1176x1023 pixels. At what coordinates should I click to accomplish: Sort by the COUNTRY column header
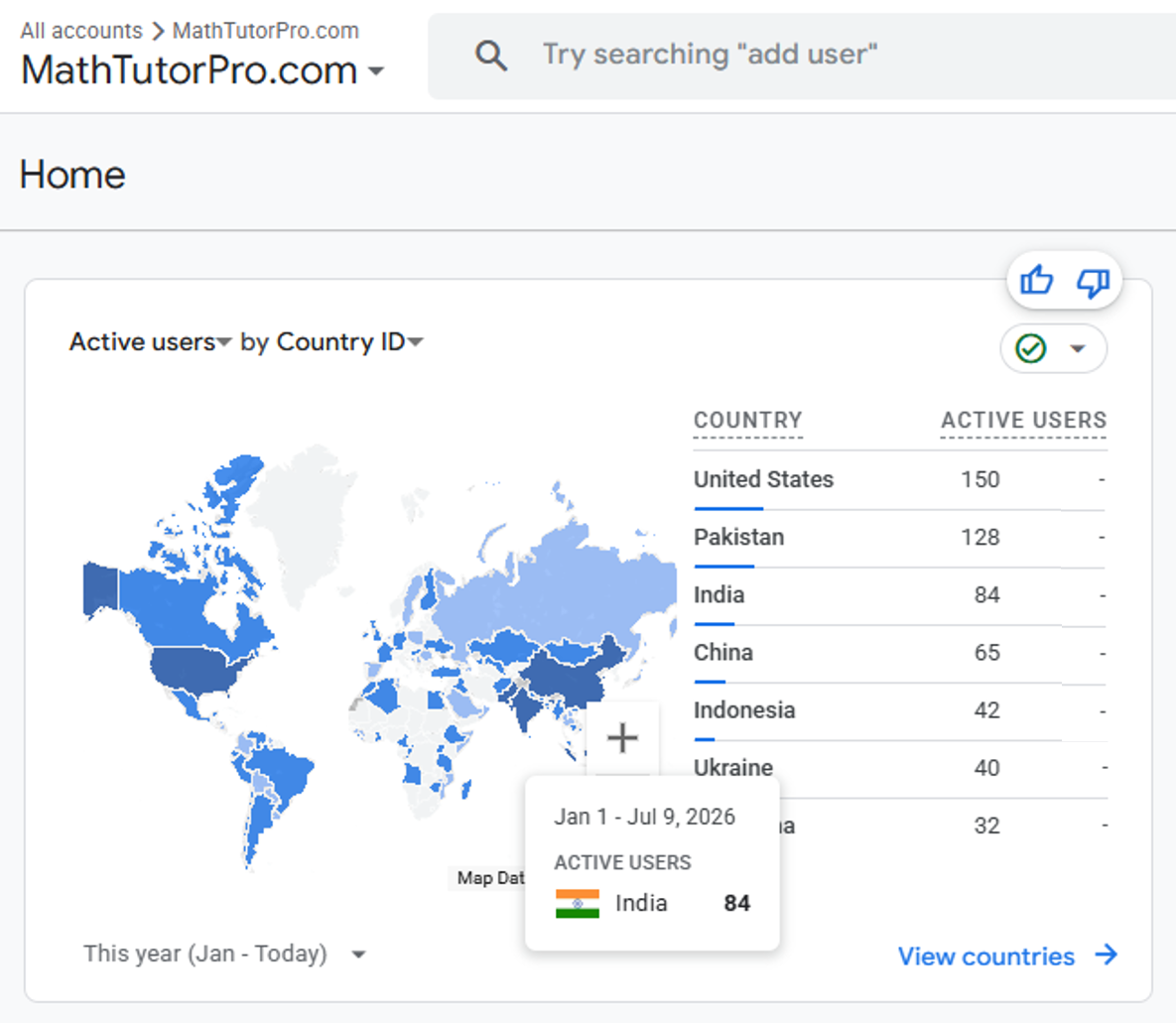pos(747,420)
